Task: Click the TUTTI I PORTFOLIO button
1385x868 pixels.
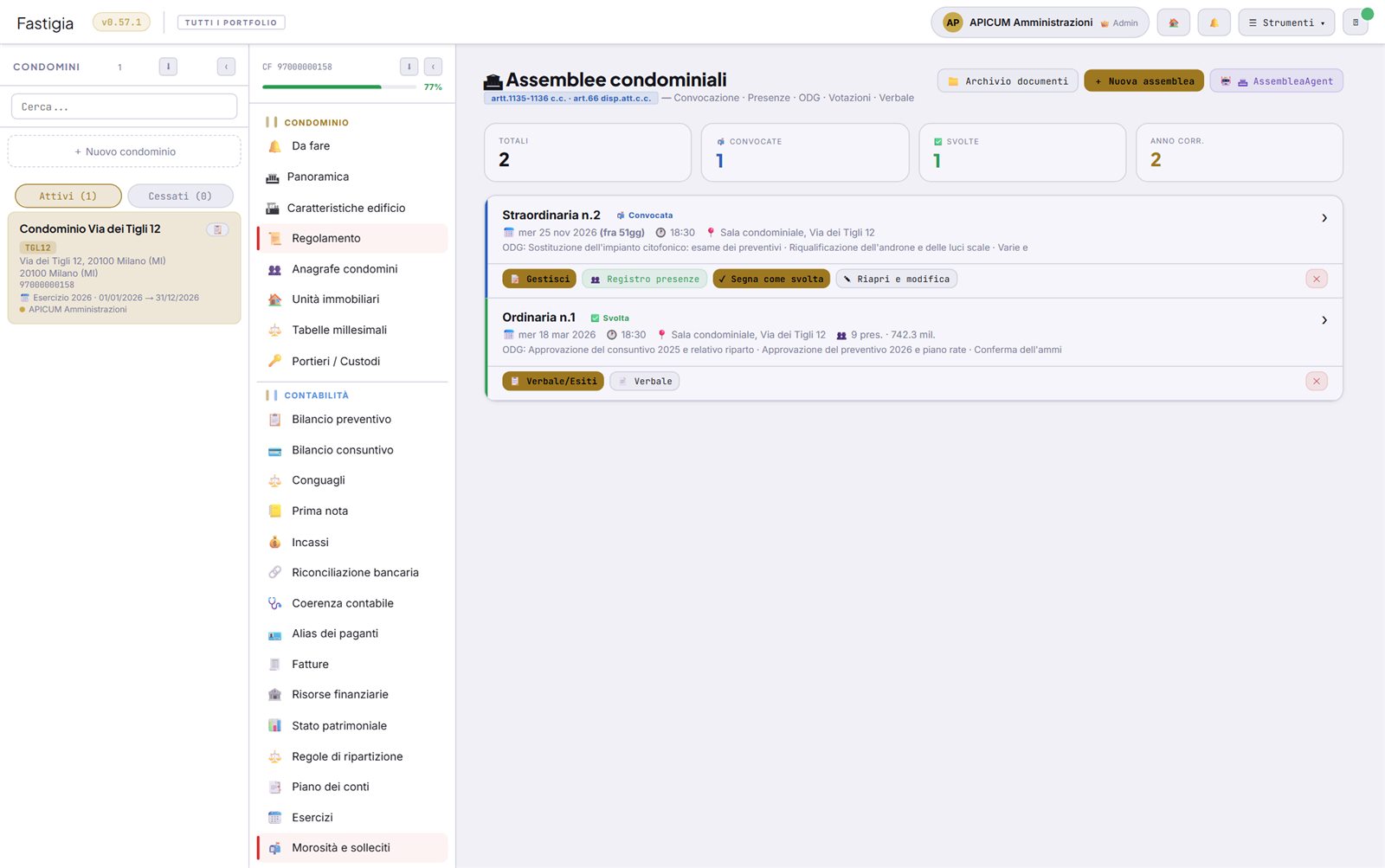Action: 231,23
